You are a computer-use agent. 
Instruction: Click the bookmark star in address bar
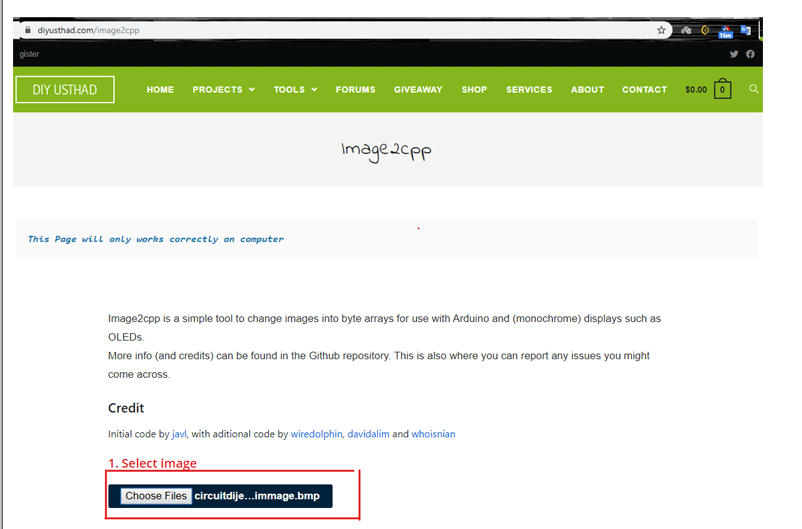point(661,30)
